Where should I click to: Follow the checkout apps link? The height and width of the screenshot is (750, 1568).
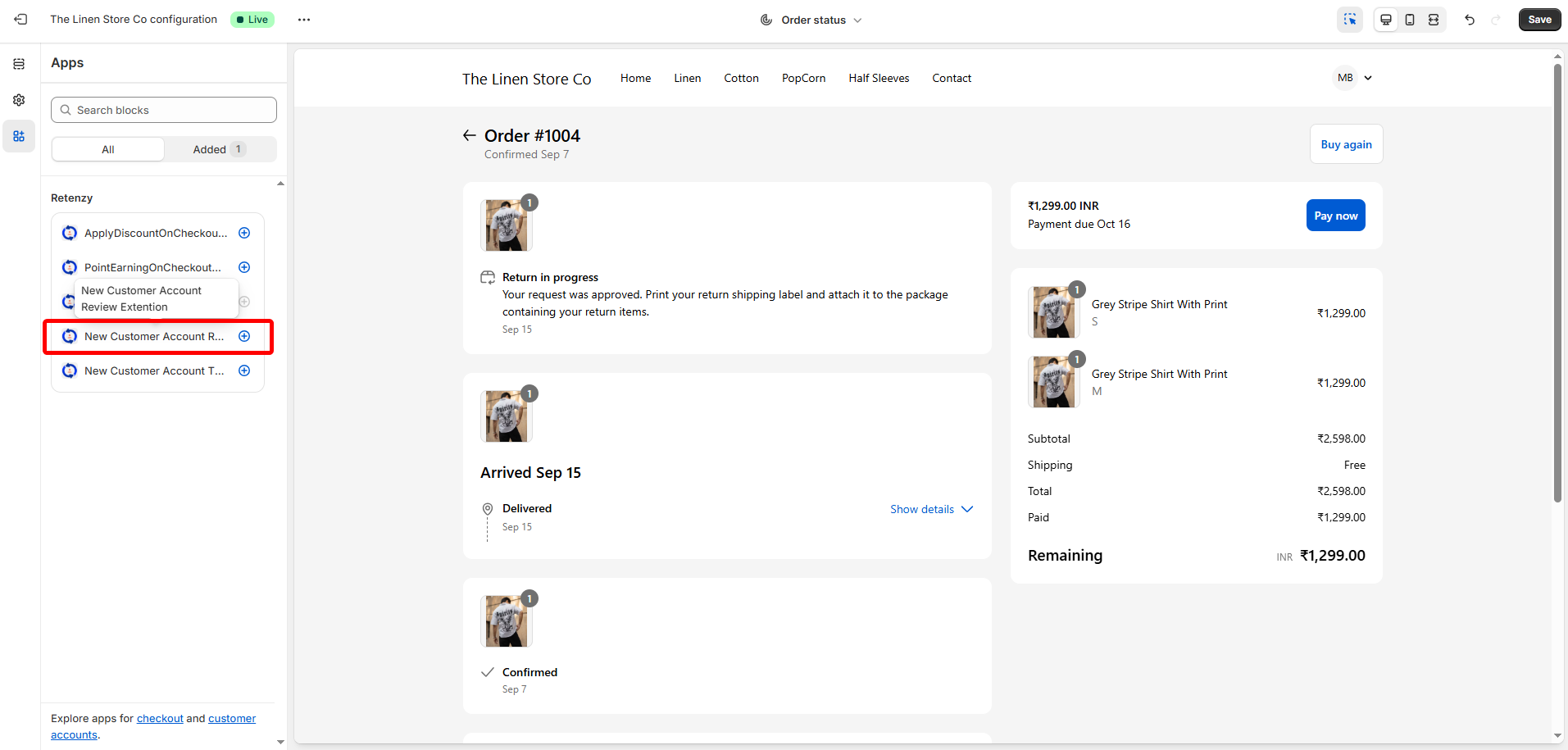coord(160,718)
